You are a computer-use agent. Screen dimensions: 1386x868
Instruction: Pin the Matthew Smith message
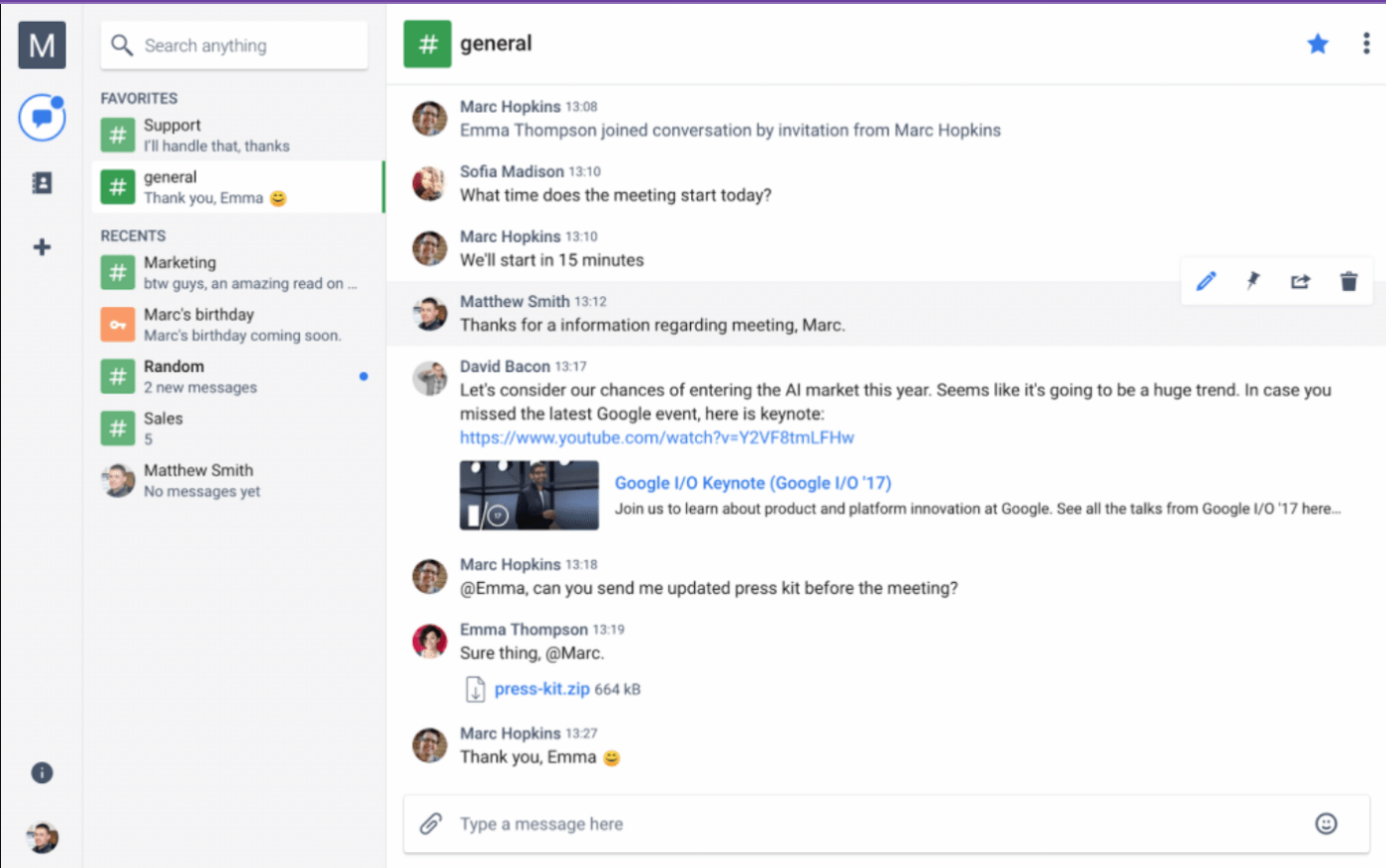[1253, 282]
